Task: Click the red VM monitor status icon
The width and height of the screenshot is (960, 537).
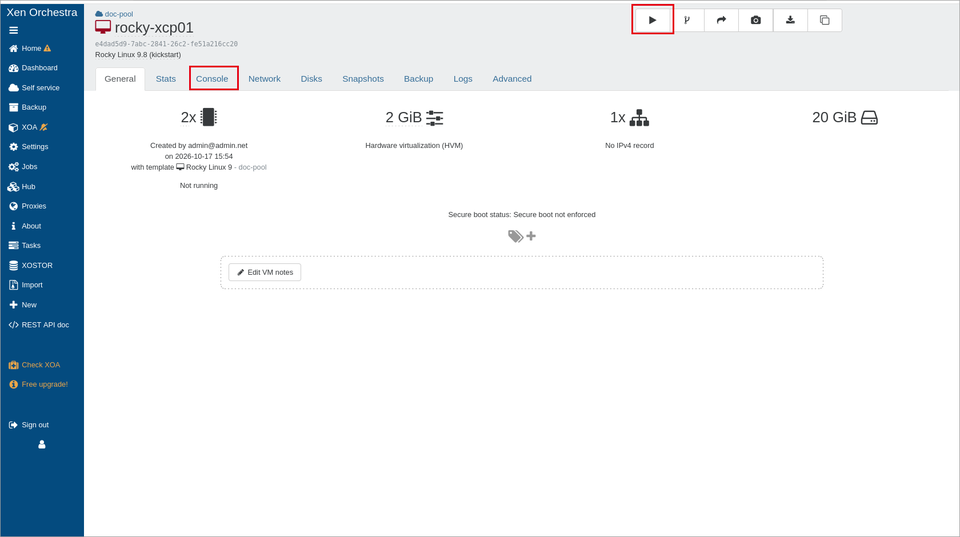Action: click(x=103, y=28)
